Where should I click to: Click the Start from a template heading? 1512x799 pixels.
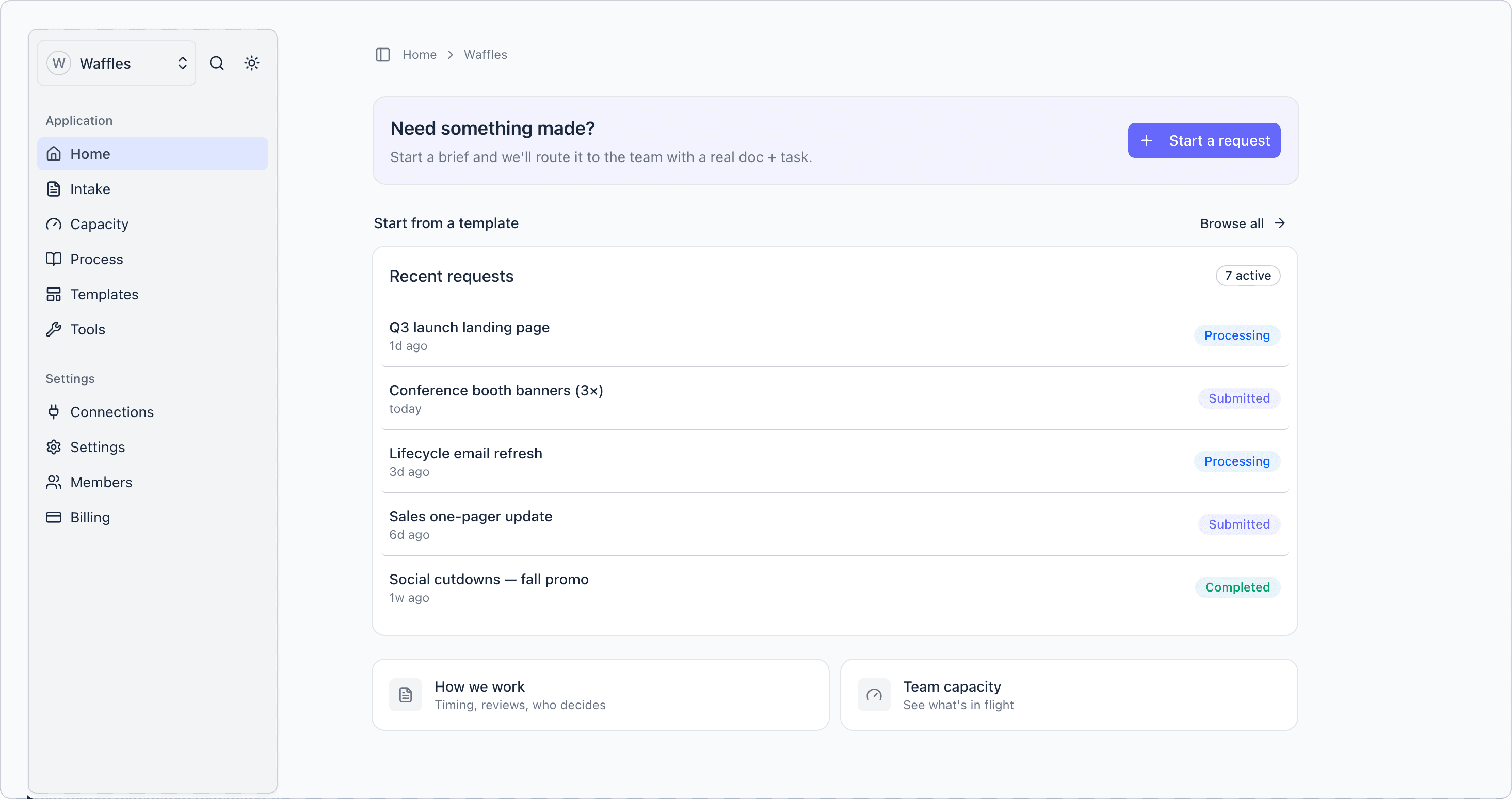click(x=446, y=223)
